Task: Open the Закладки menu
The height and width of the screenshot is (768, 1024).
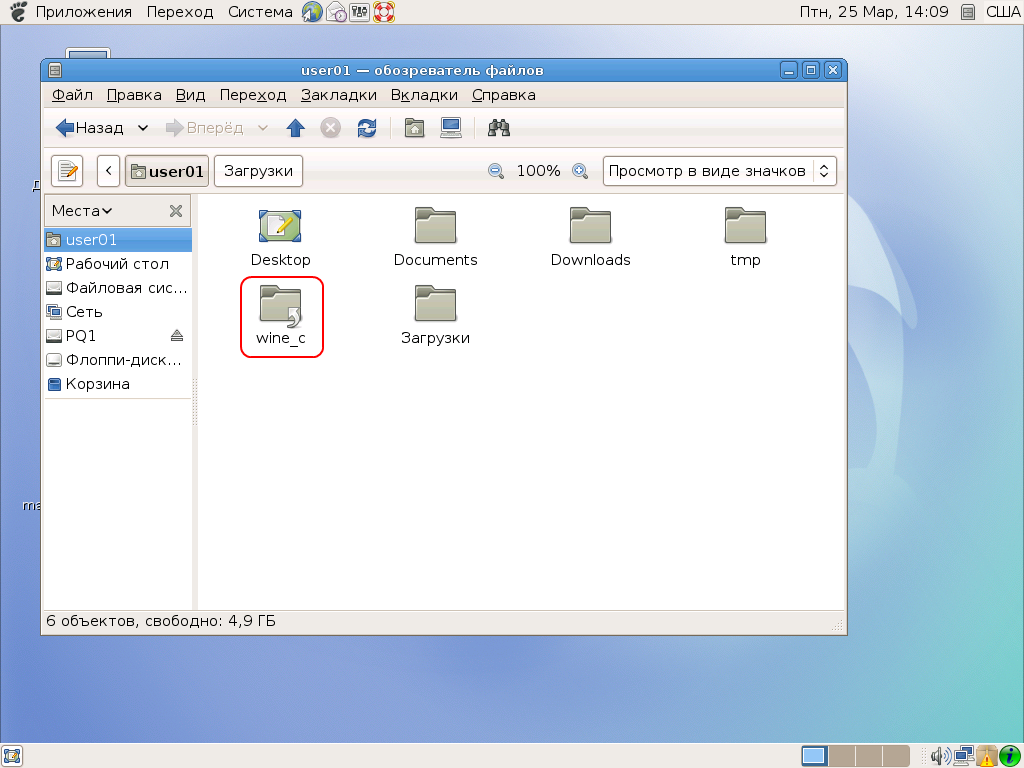Action: click(338, 95)
